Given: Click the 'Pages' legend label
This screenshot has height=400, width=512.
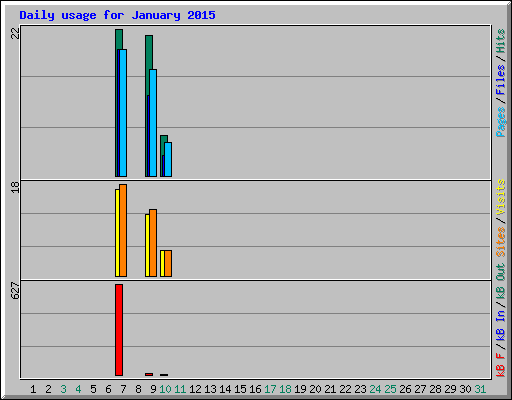Looking at the screenshot, I should pyautogui.click(x=500, y=122).
